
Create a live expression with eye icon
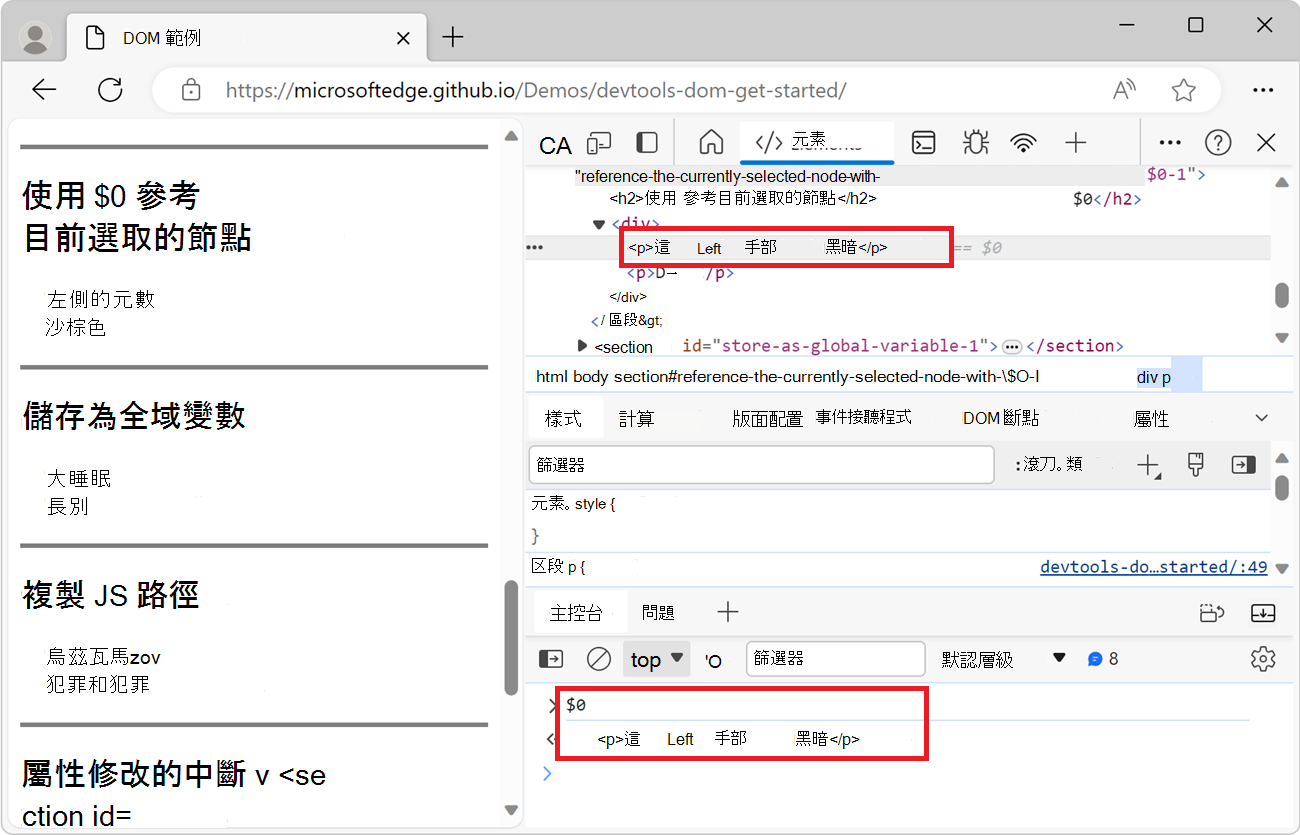pyautogui.click(x=713, y=661)
